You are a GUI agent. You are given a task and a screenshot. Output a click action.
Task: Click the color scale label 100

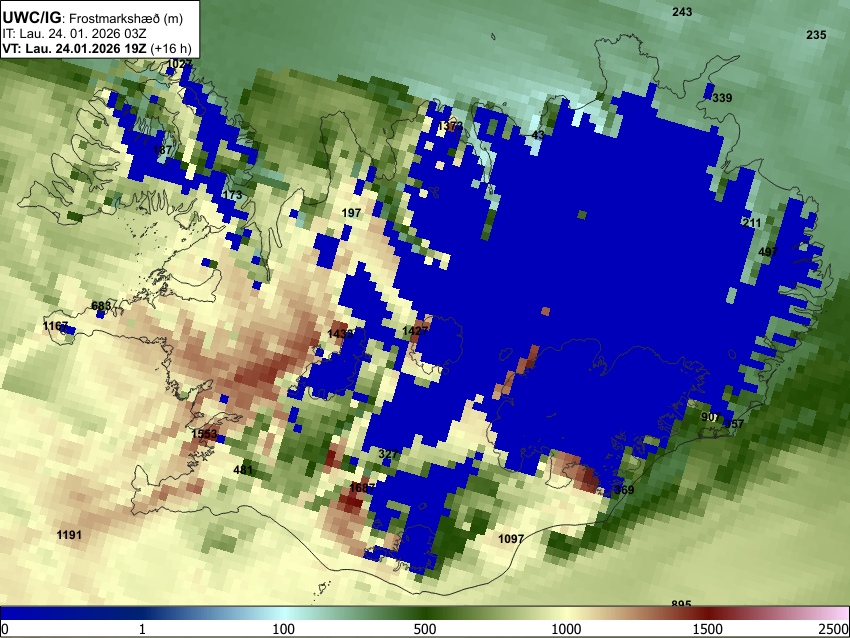(284, 629)
